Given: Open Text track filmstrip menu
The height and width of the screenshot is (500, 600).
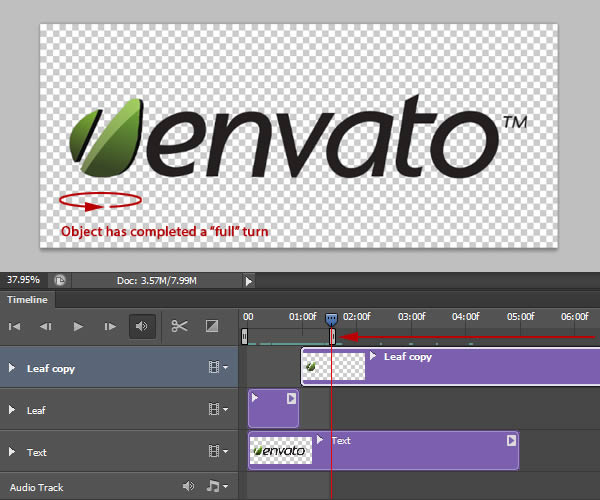Looking at the screenshot, I should pos(218,451).
